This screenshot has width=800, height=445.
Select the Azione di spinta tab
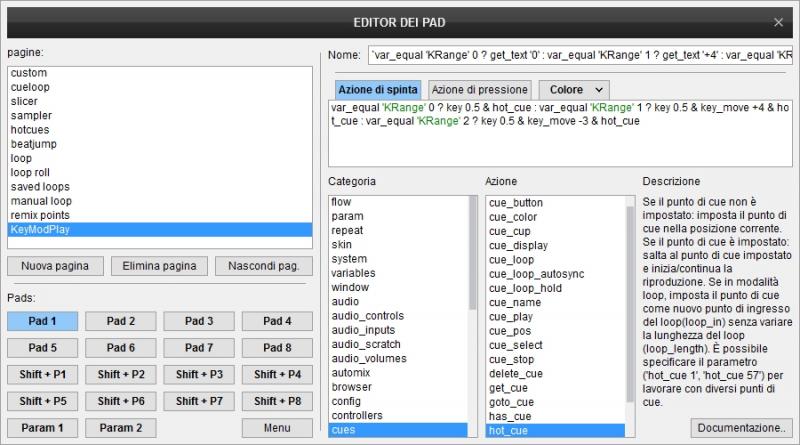click(378, 90)
